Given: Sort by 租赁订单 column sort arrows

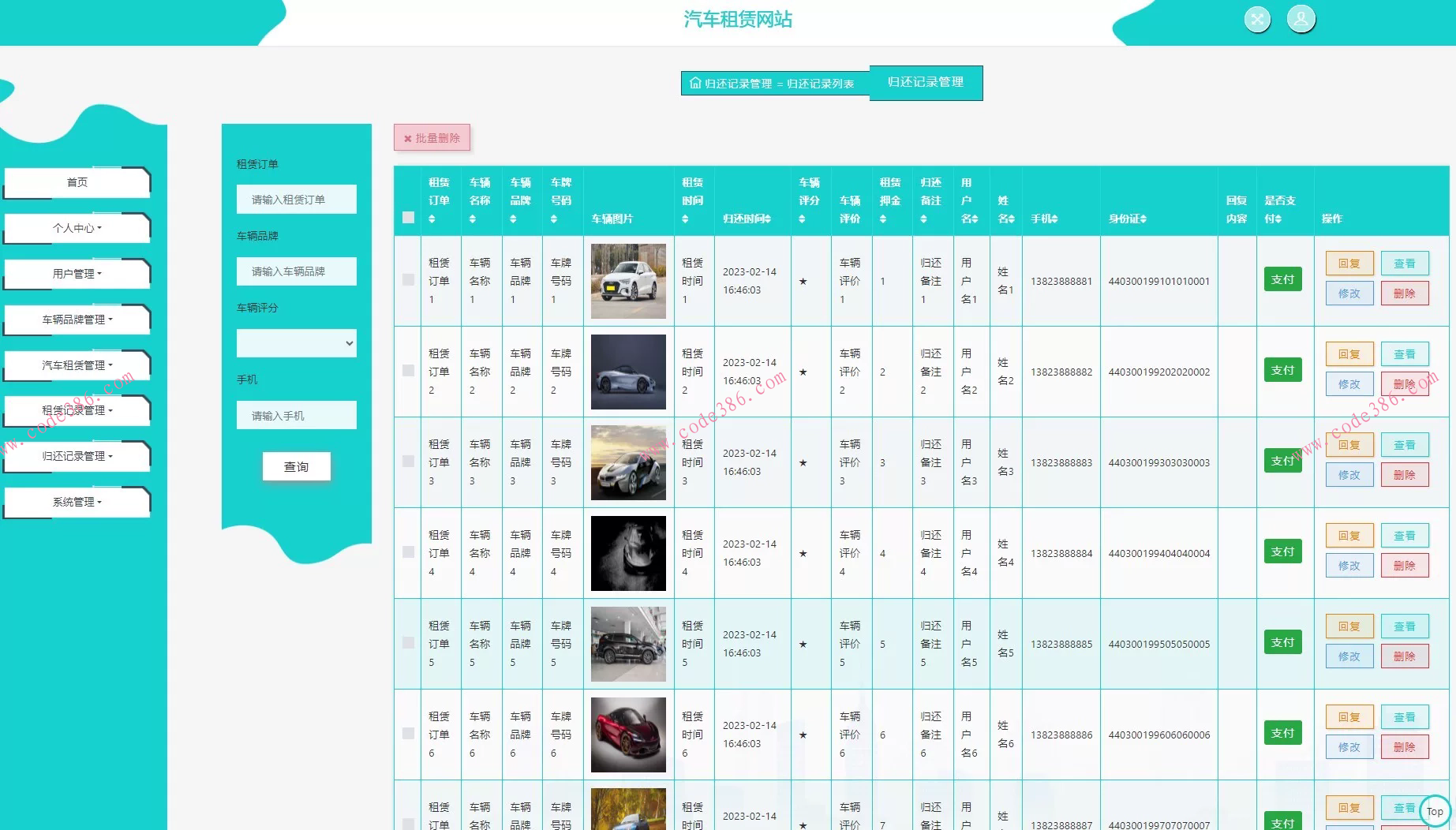Looking at the screenshot, I should point(432,219).
